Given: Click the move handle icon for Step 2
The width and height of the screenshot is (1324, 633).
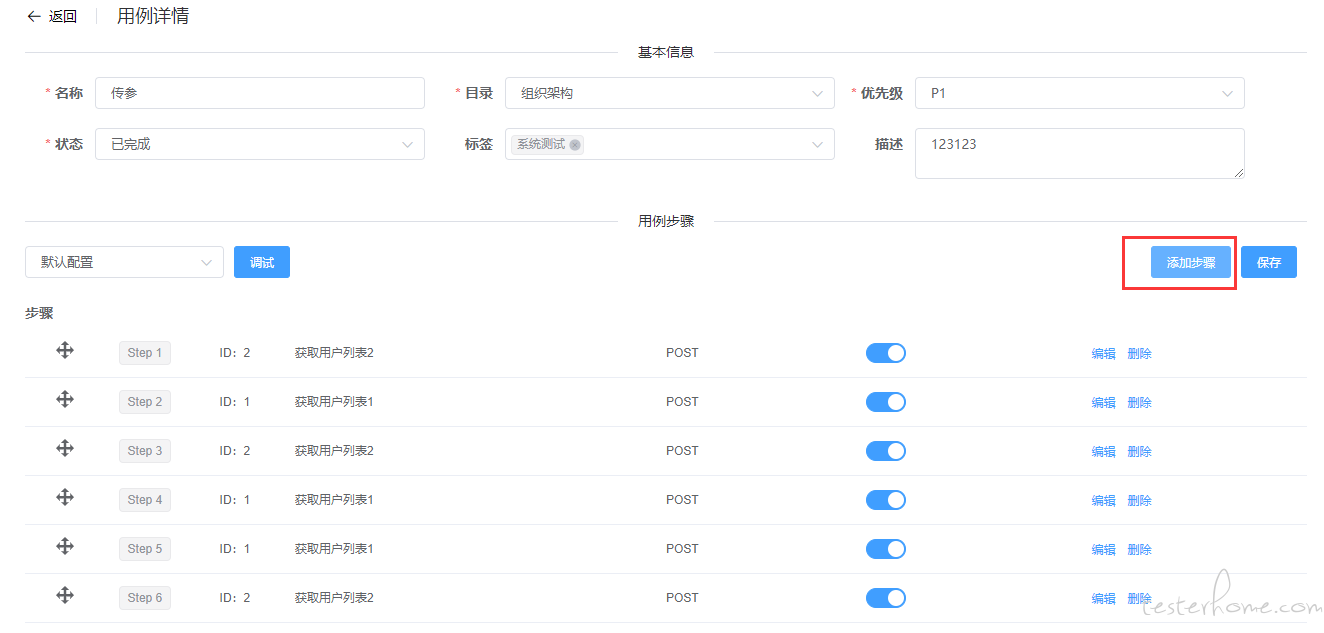Looking at the screenshot, I should [65, 399].
